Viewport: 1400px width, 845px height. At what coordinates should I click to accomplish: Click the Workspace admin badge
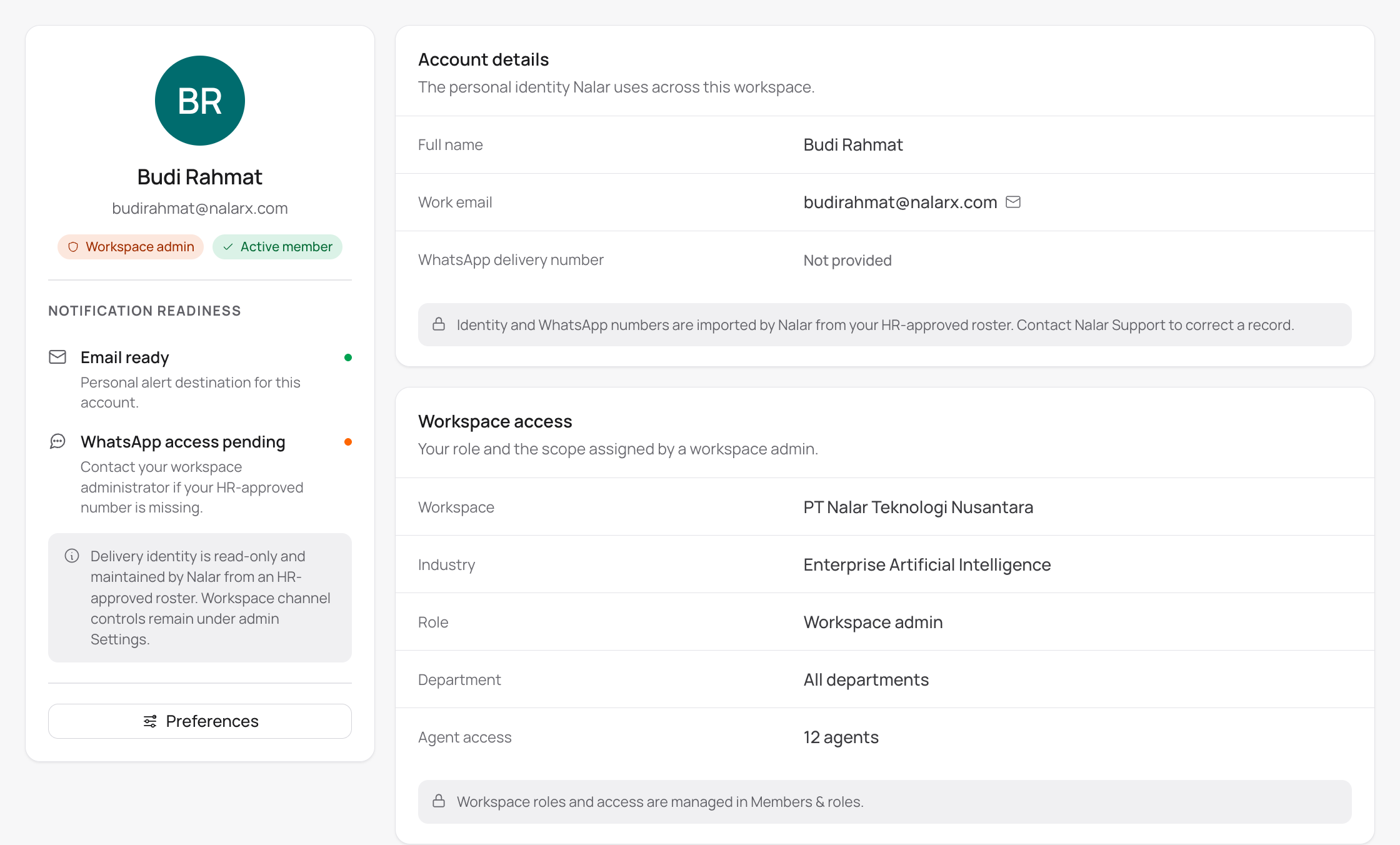[x=131, y=247]
